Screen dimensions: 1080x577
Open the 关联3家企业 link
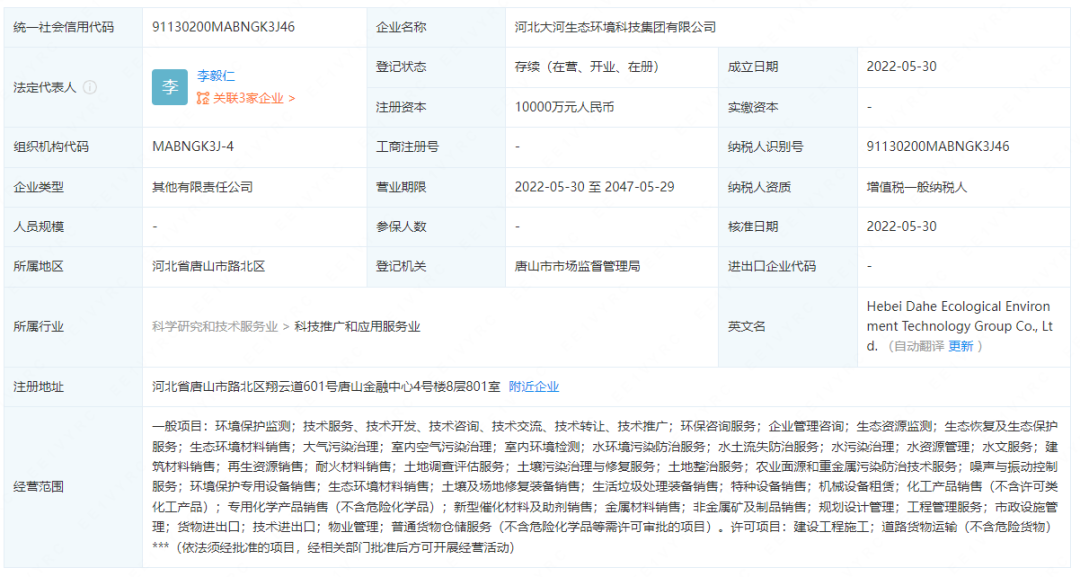246,98
